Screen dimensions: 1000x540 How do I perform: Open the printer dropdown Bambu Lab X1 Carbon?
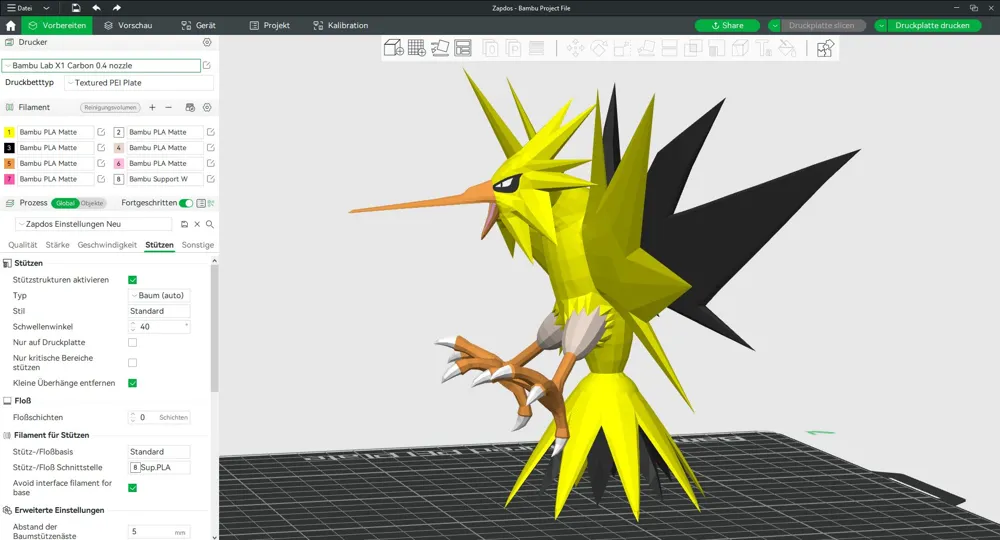[x=101, y=66]
